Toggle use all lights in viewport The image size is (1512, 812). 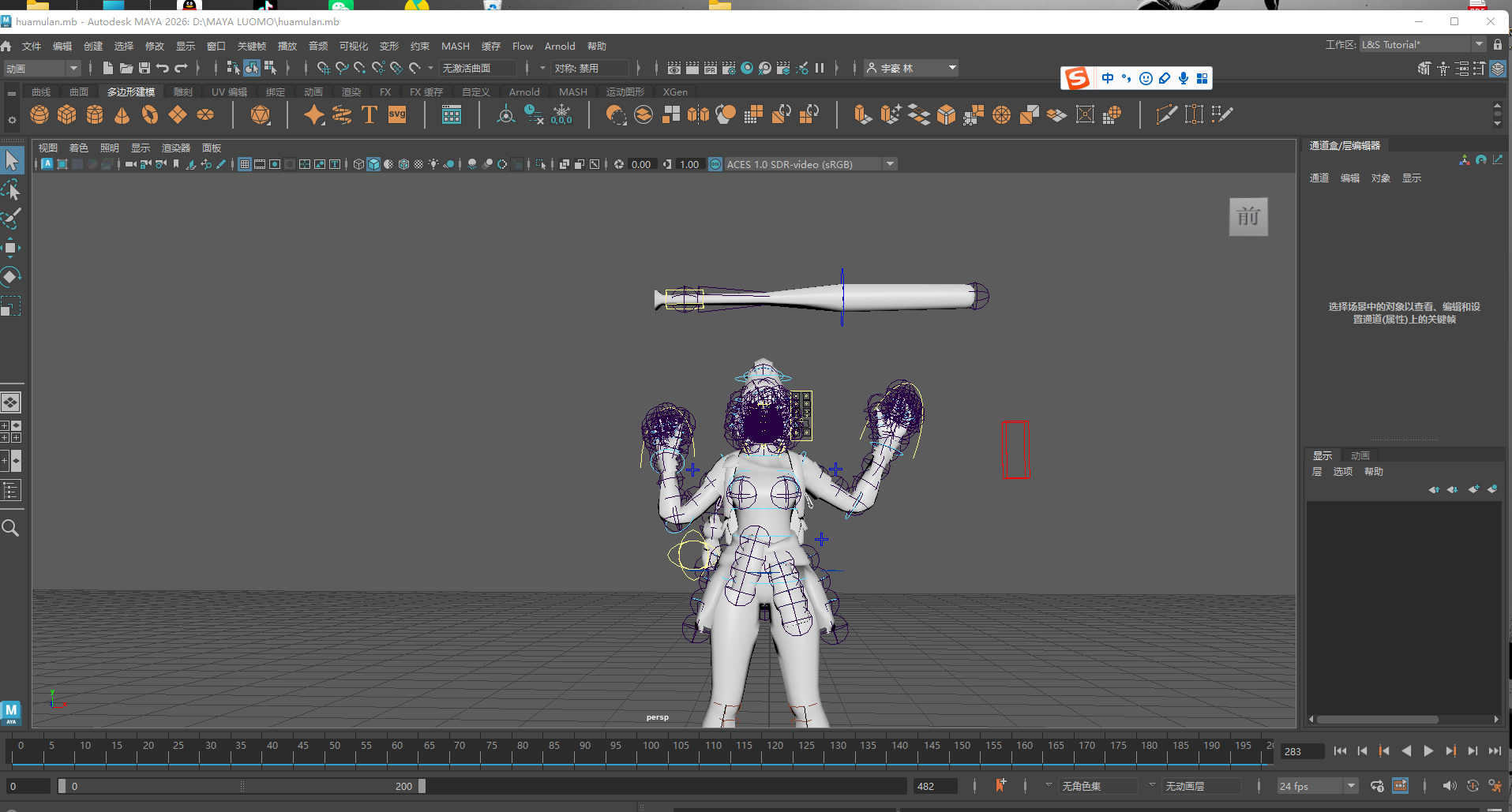coord(433,164)
